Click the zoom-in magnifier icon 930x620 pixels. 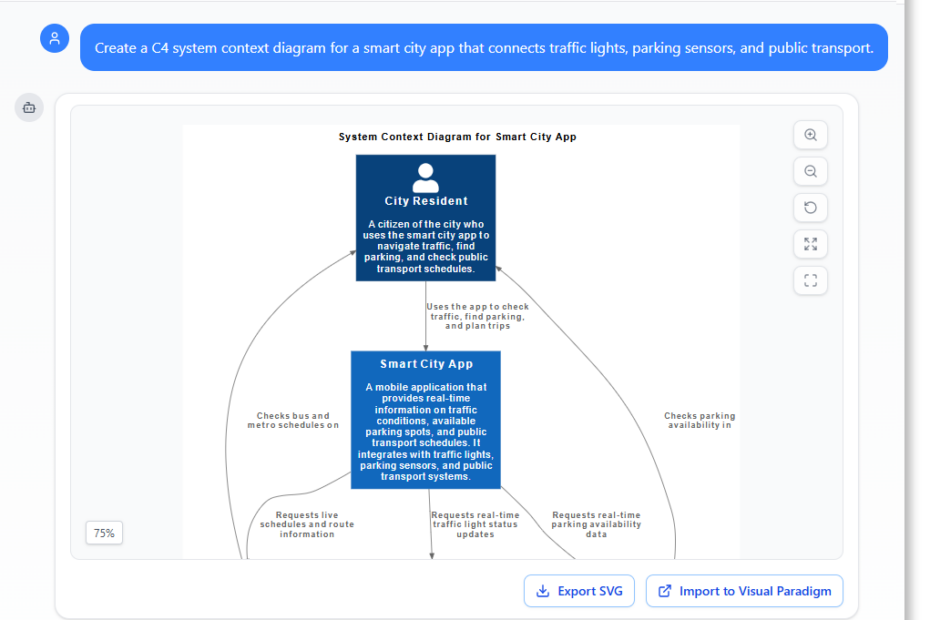[x=810, y=135]
